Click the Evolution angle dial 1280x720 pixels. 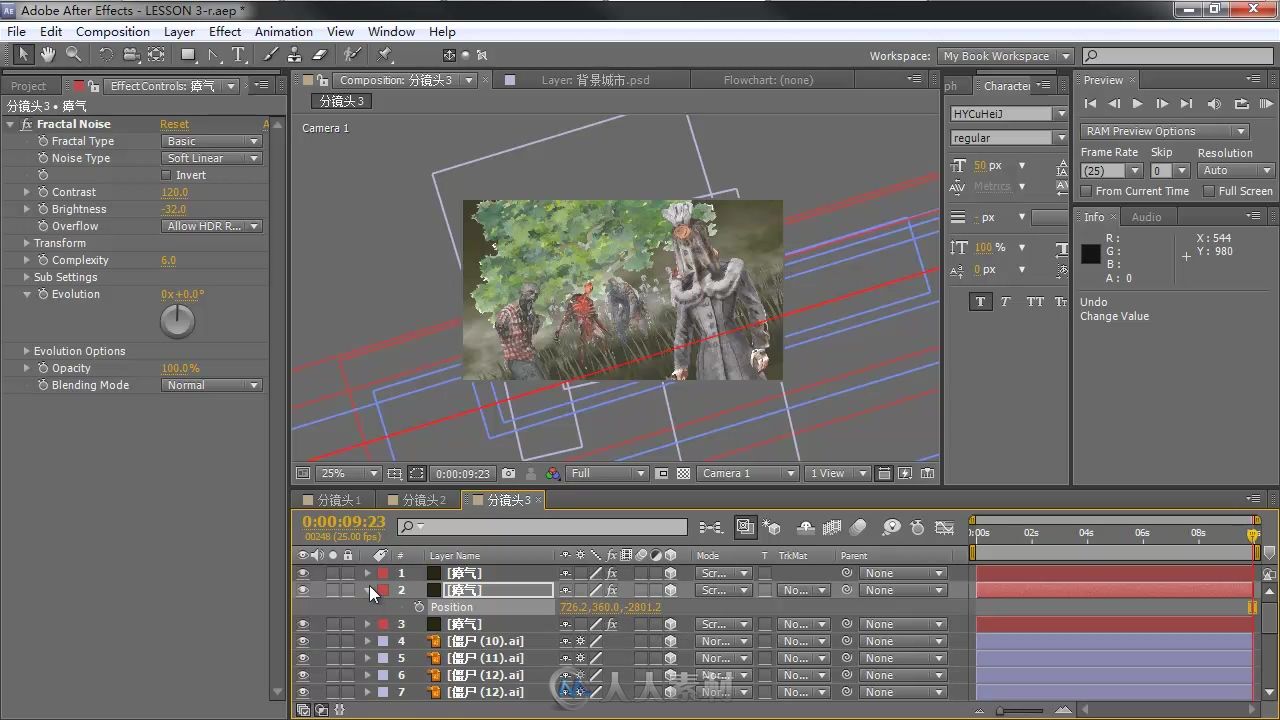click(177, 321)
